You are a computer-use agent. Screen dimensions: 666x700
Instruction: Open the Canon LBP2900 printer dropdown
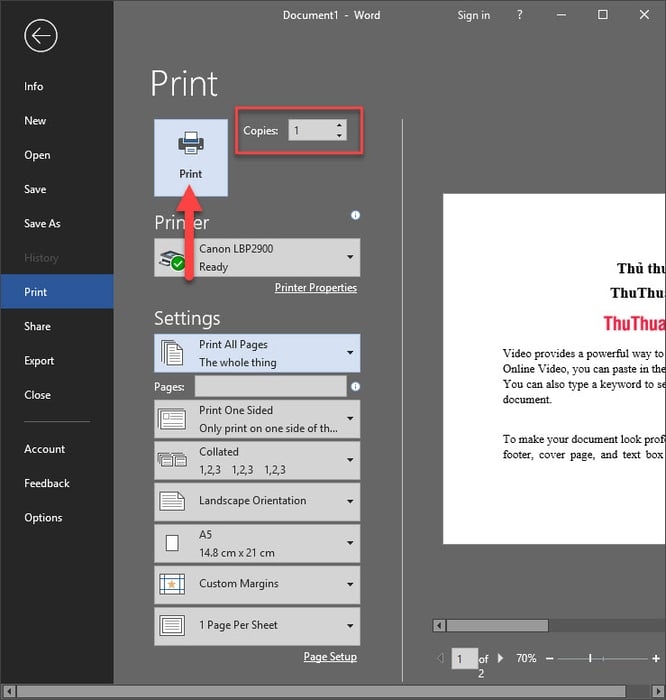257,258
